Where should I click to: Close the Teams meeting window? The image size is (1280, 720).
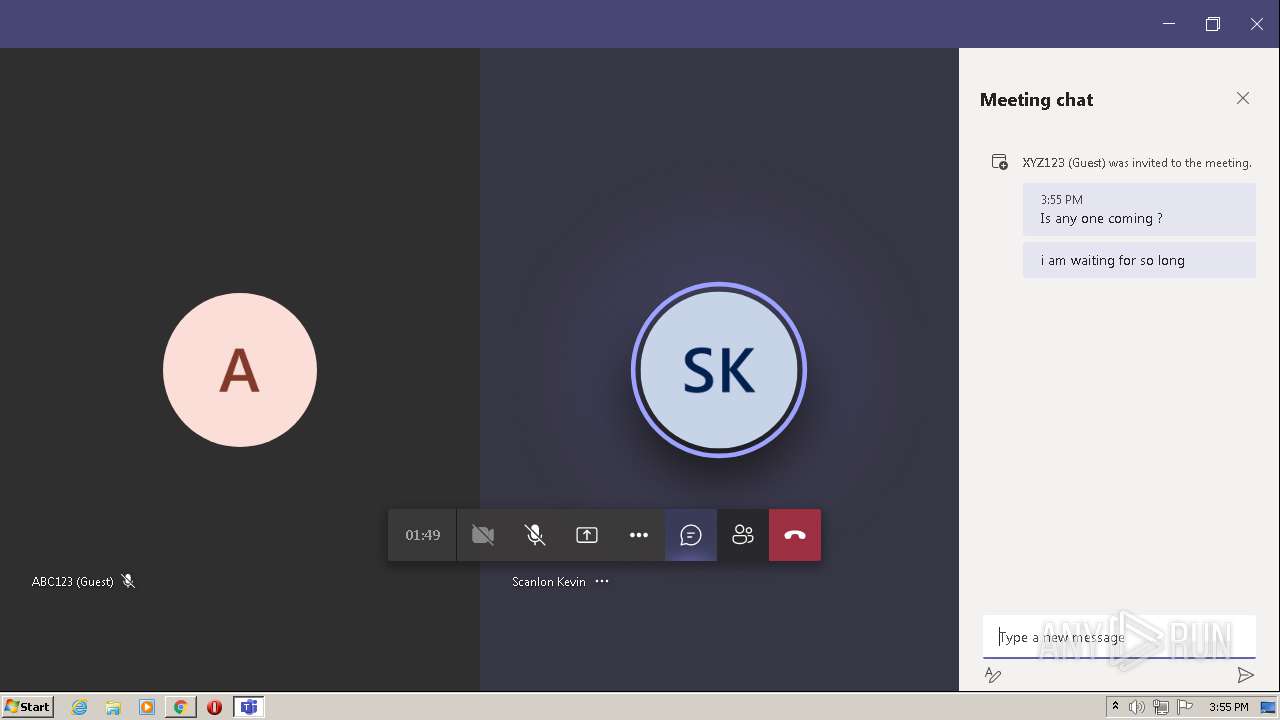tap(1257, 24)
